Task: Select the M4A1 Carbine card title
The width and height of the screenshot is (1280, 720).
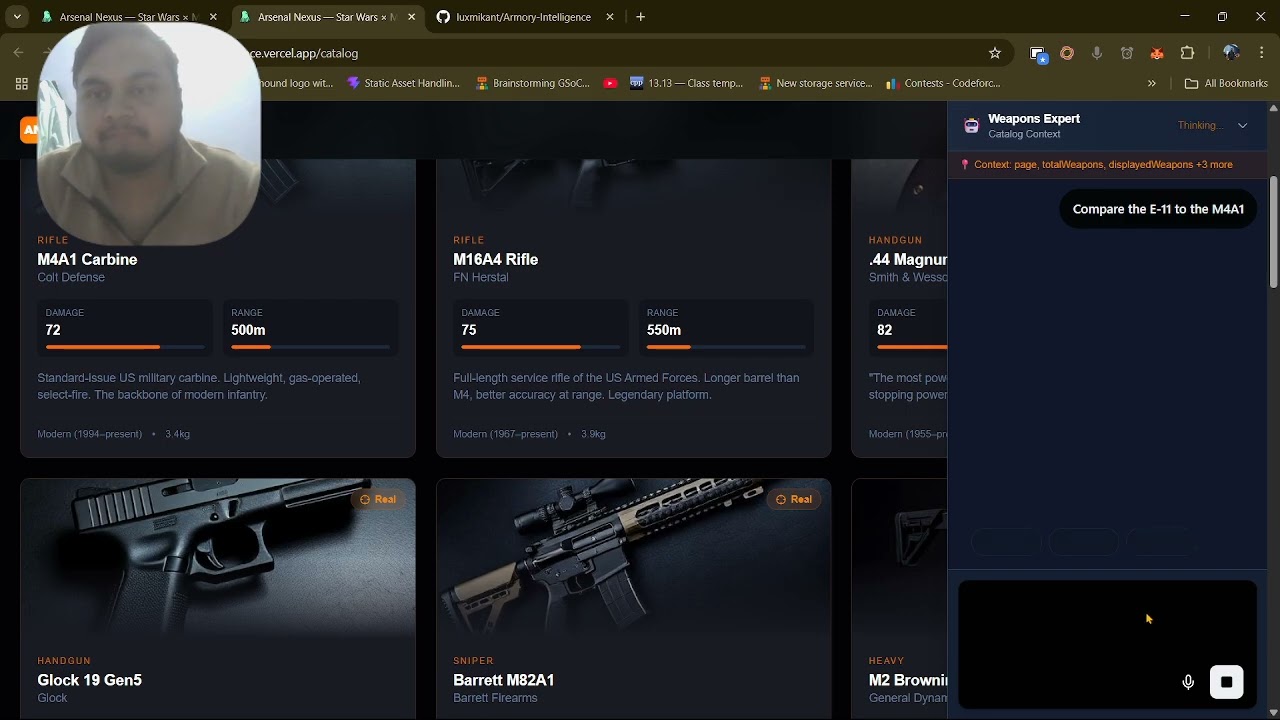Action: pos(87,259)
